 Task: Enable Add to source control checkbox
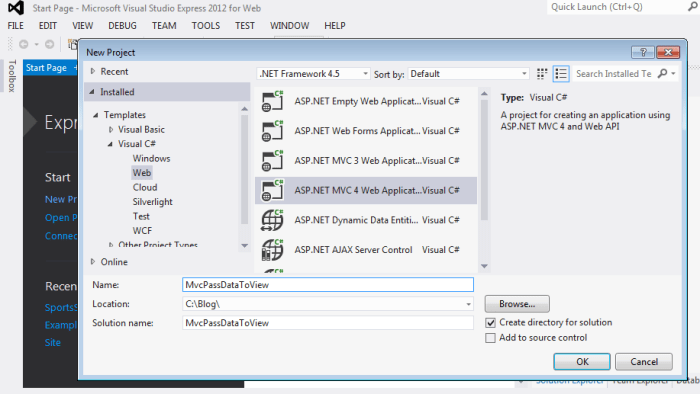pos(490,338)
